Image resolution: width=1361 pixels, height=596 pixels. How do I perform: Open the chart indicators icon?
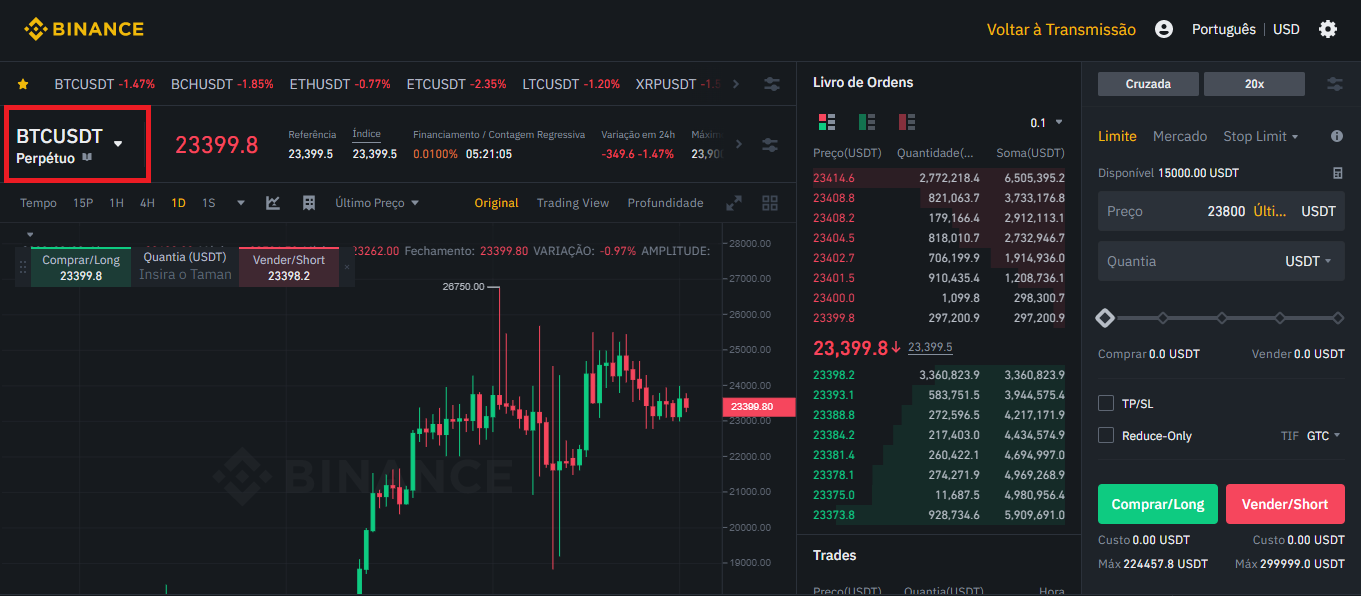(273, 203)
